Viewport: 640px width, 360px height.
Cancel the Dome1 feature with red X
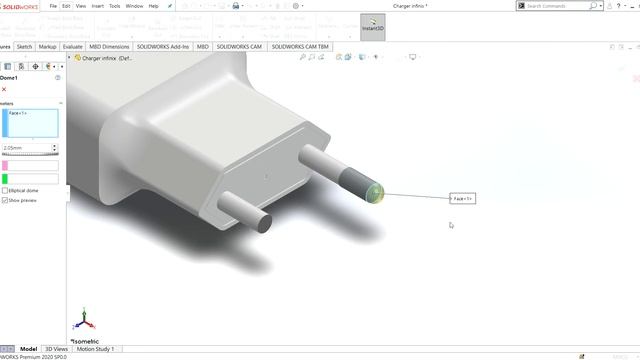coord(4,89)
